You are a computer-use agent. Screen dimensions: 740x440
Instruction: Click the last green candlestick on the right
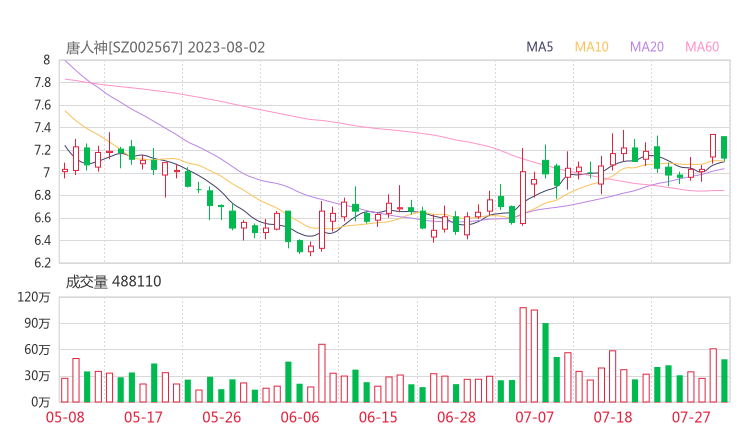(724, 148)
